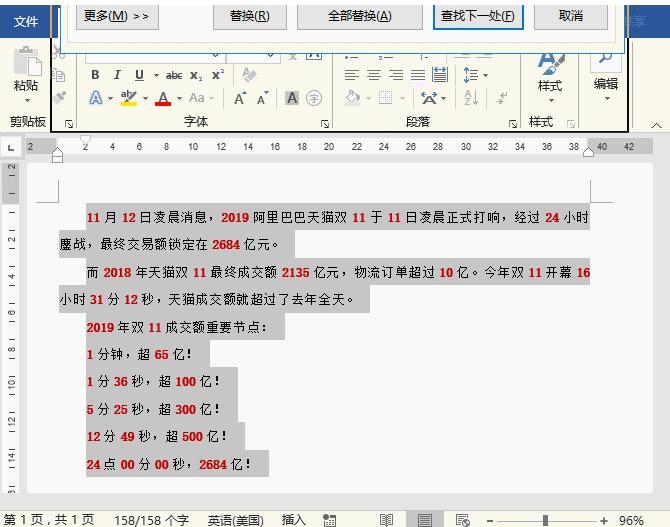Viewport: 670px width, 527px height.
Task: Apply strikethrough to selected text
Action: [x=174, y=75]
